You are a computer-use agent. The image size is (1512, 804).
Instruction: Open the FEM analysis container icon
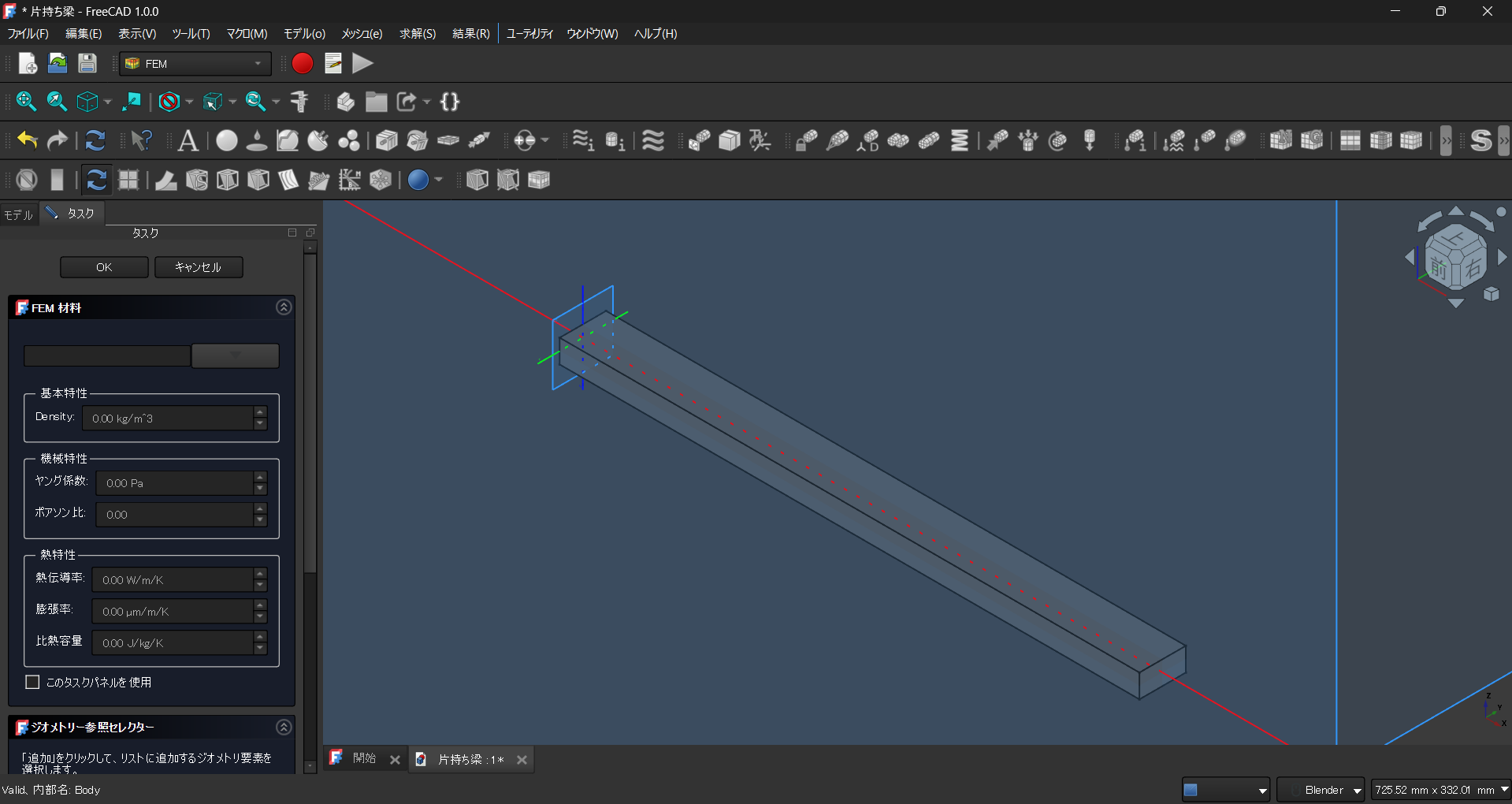click(188, 140)
